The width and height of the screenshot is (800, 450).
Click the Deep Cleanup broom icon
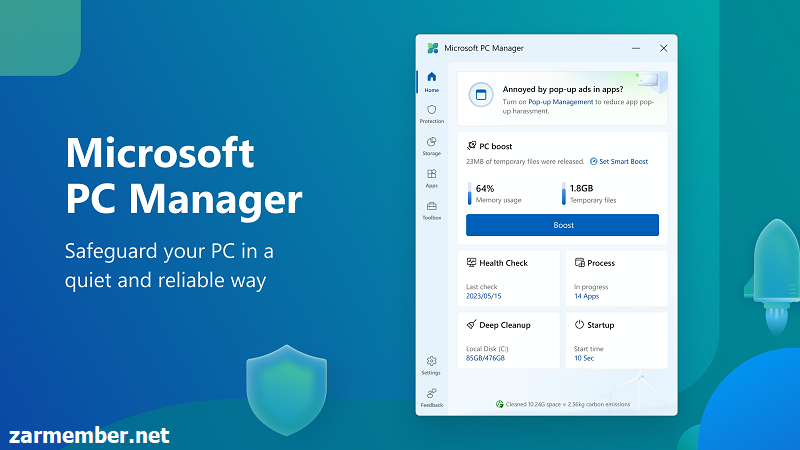pos(471,324)
